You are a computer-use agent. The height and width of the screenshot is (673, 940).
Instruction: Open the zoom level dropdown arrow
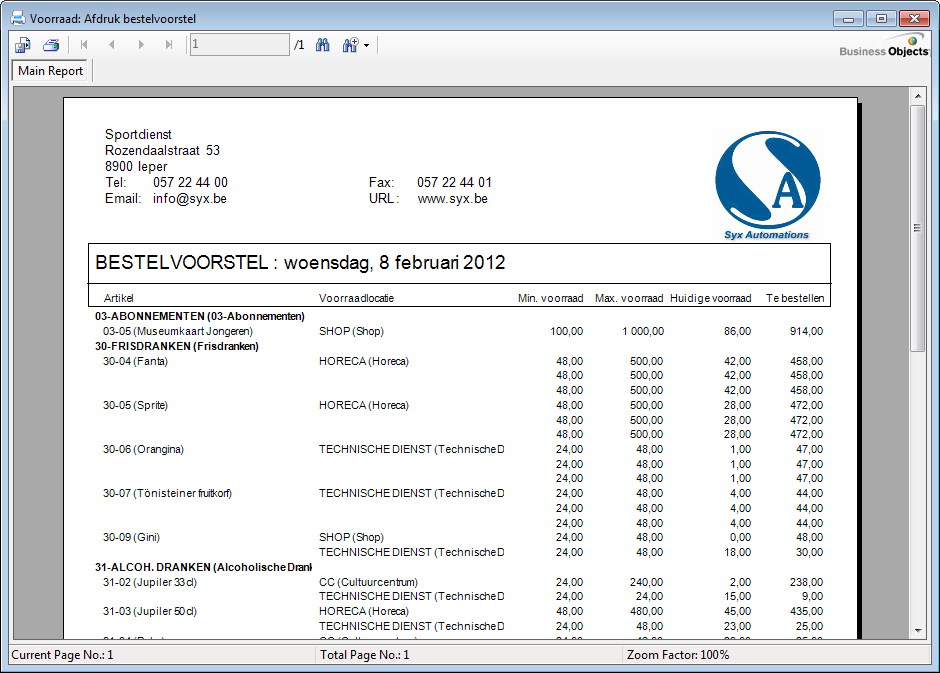pyautogui.click(x=366, y=44)
